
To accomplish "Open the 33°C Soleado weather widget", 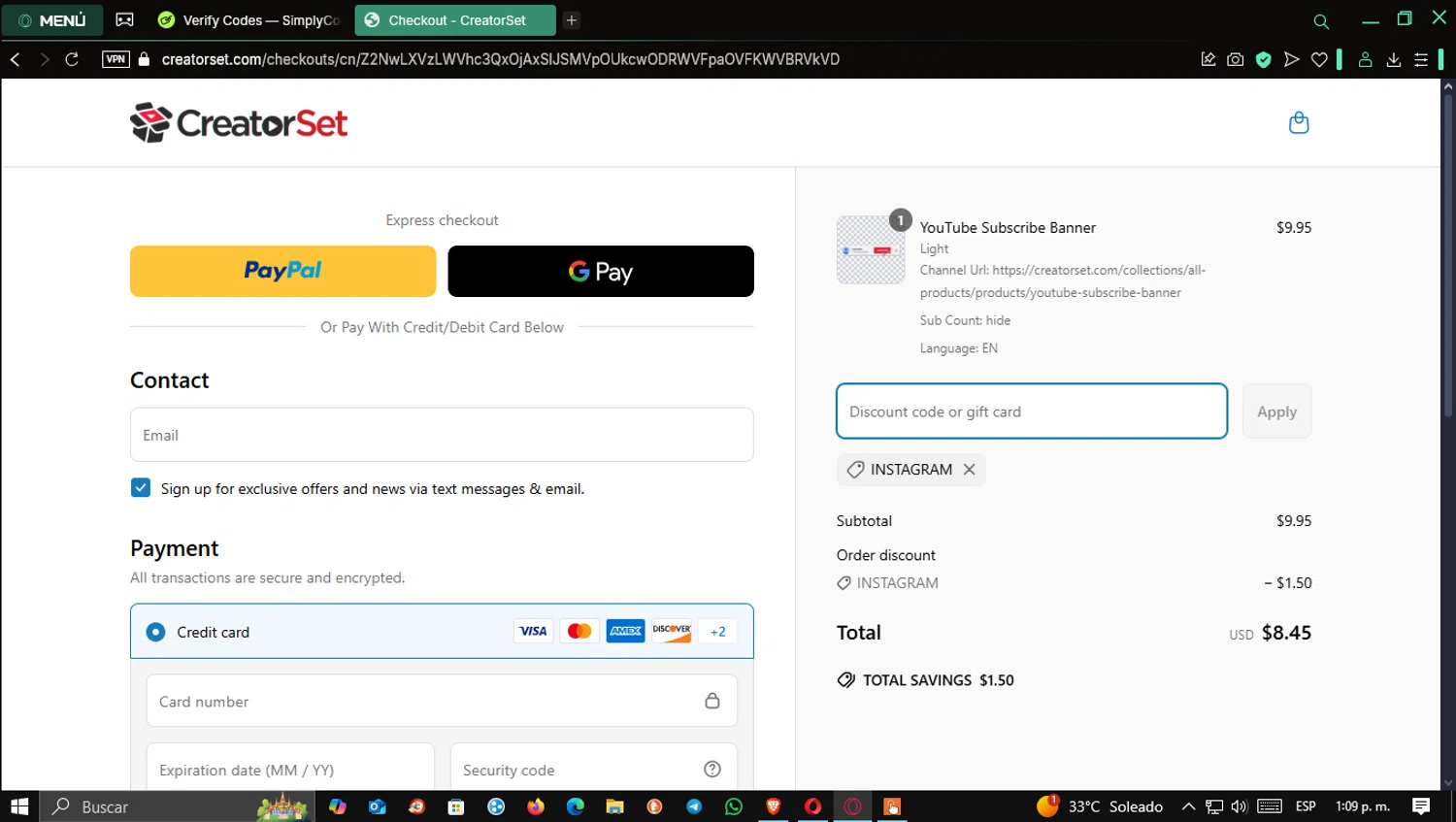I will click(1100, 806).
